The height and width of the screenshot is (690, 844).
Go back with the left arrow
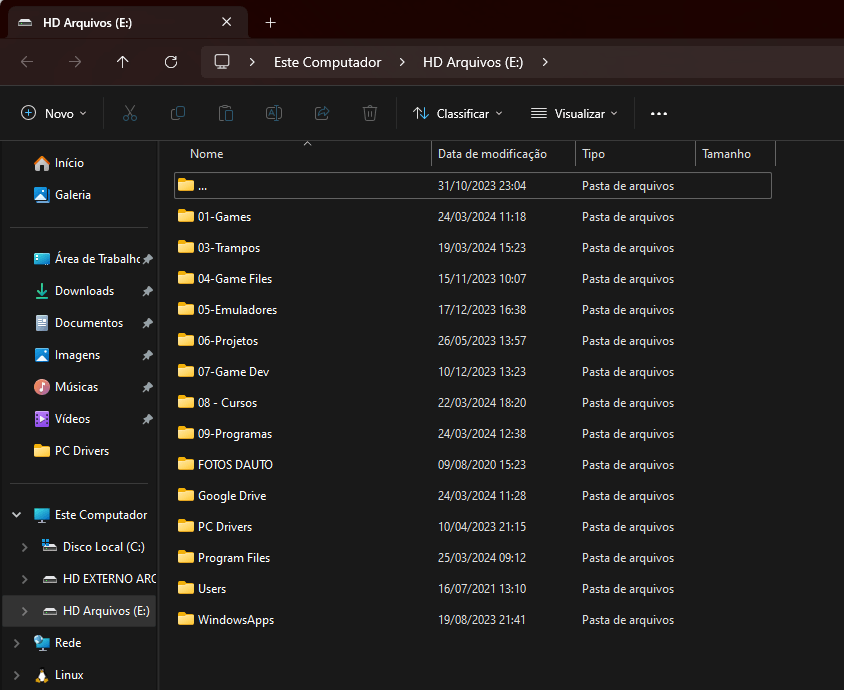tap(27, 62)
